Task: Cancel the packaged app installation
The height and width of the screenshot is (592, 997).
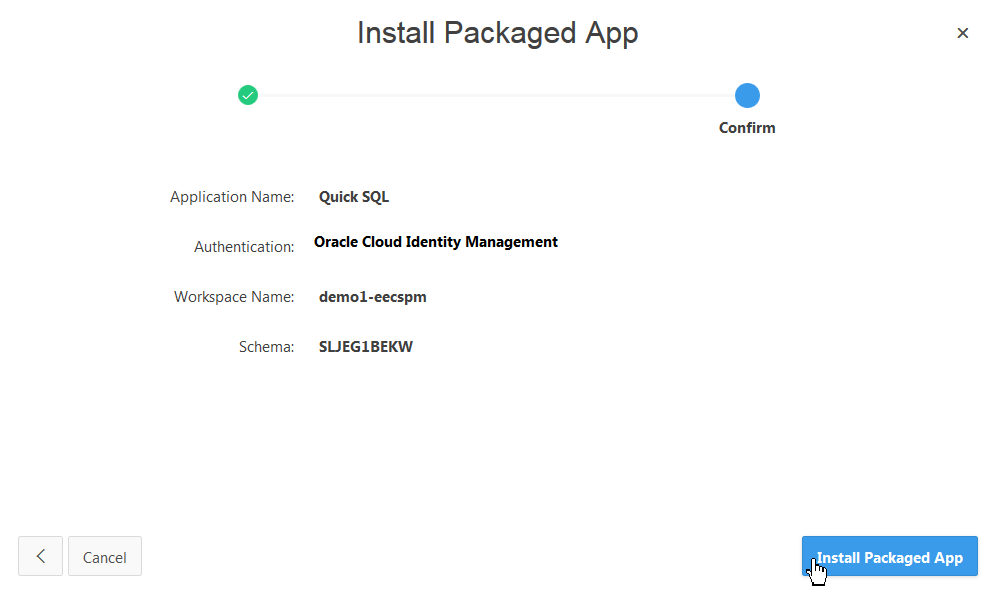Action: click(104, 556)
